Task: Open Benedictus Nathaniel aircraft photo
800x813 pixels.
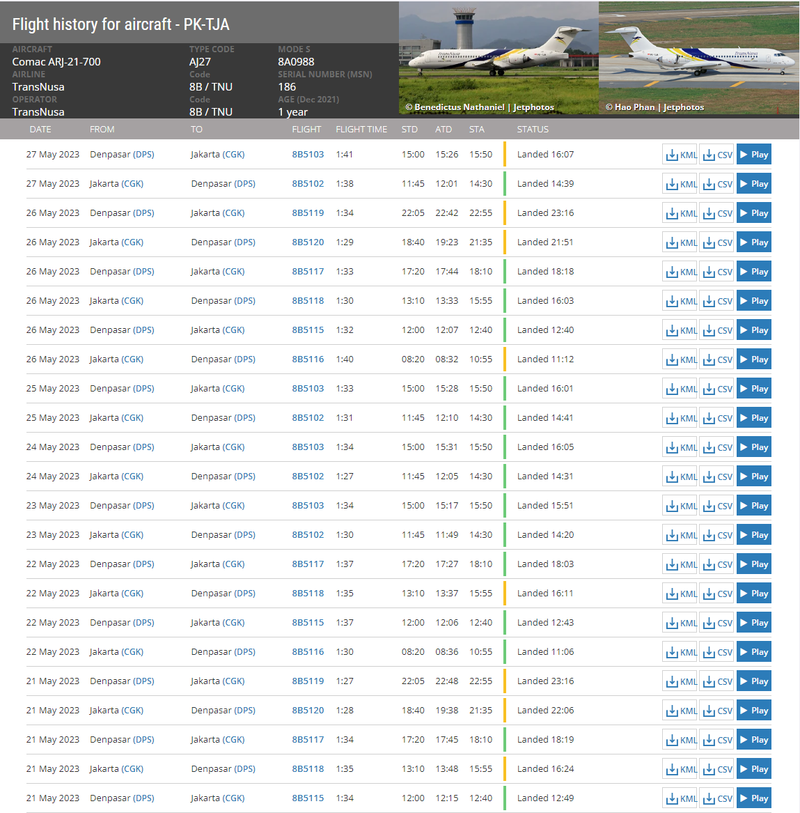Action: tap(499, 58)
